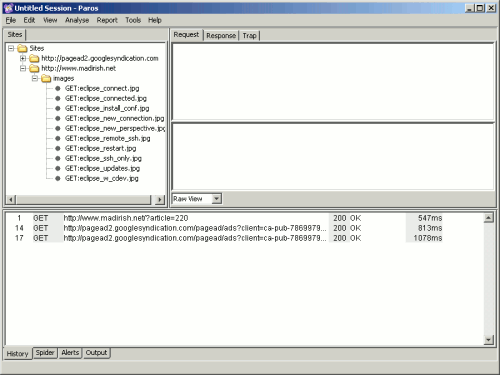
Task: Select GET:eclipse_remote_ssh.jpg entry
Action: click(x=107, y=138)
